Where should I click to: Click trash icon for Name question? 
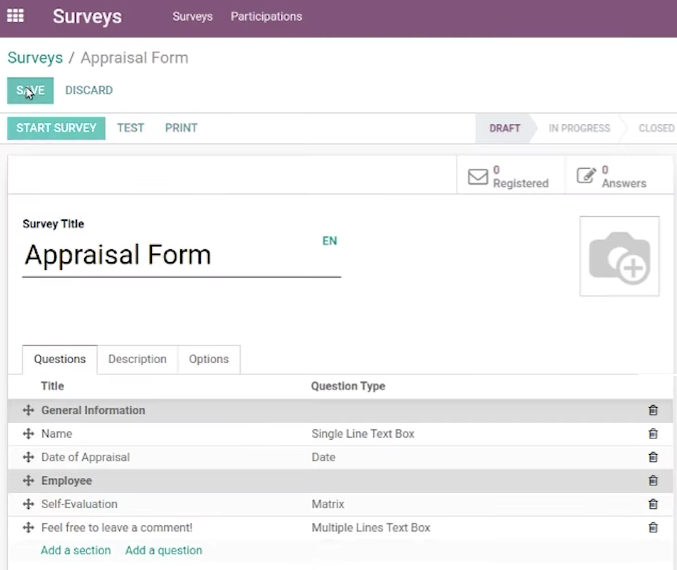click(653, 434)
